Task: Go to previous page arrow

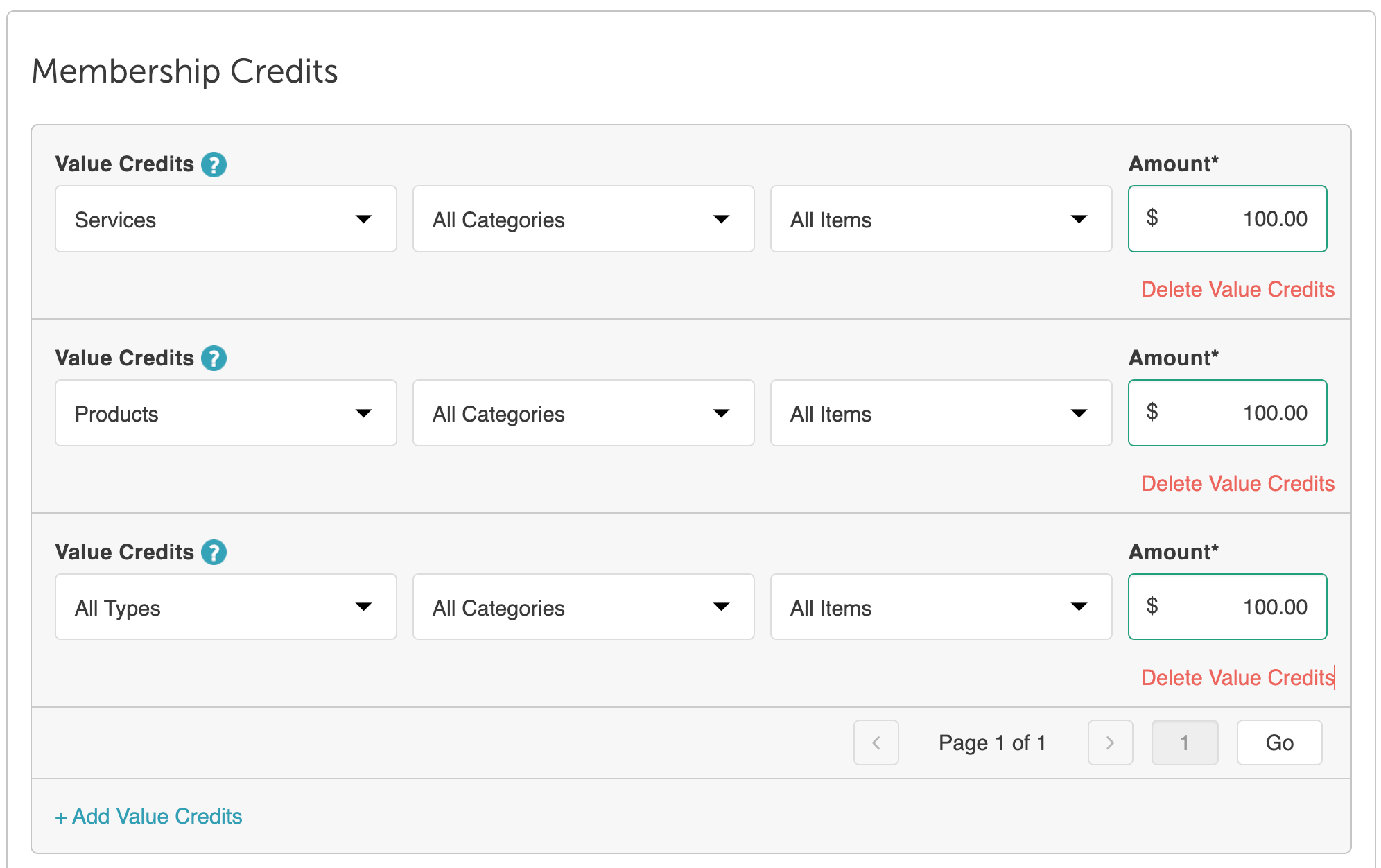Action: click(x=876, y=743)
